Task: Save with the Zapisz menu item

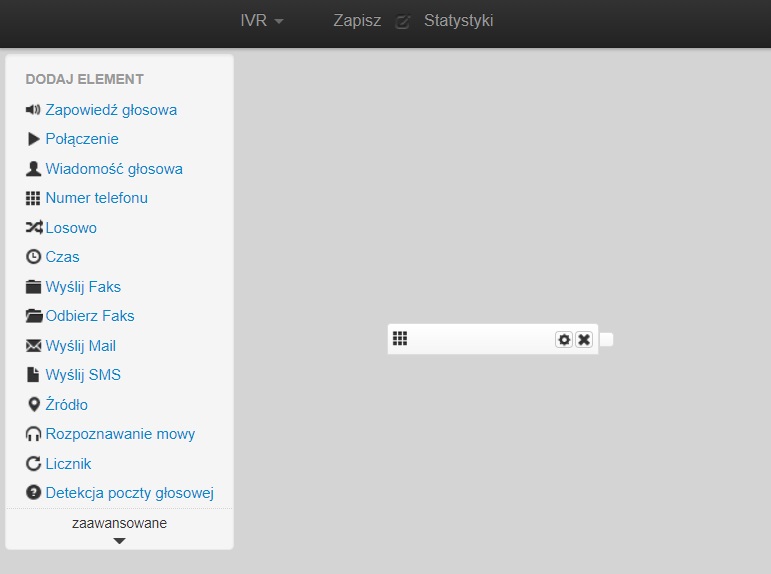Action: point(357,21)
